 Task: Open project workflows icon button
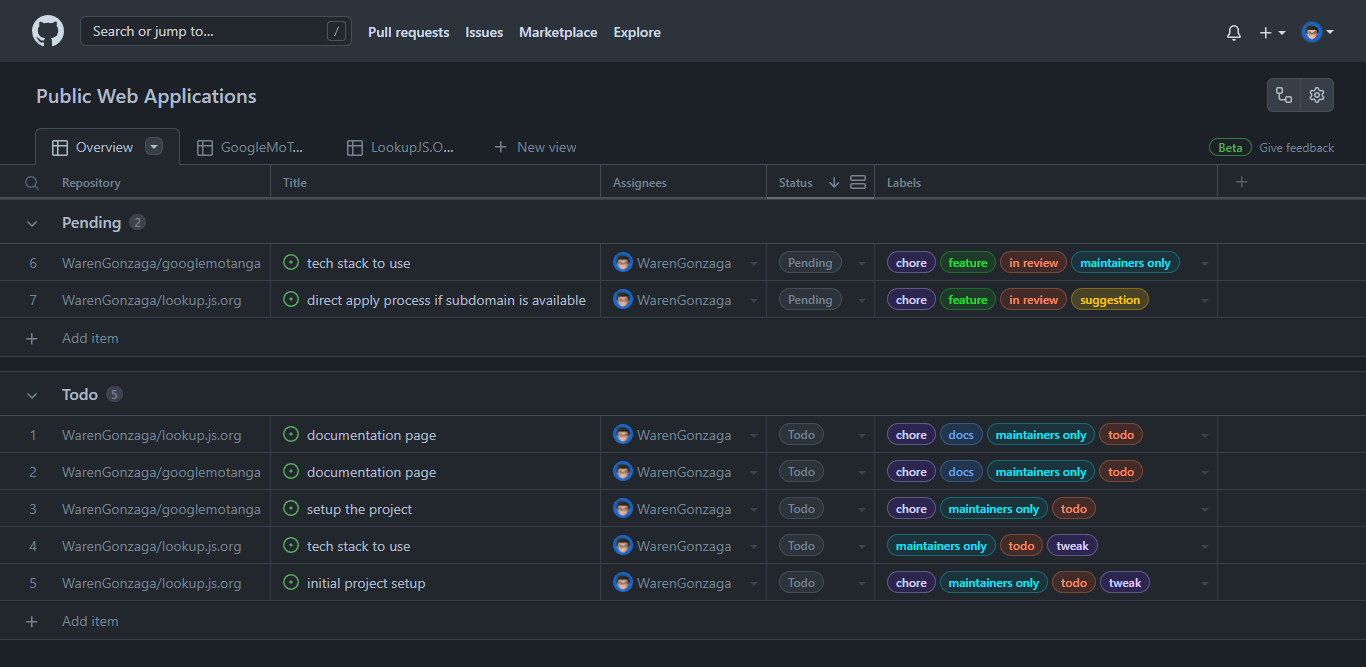1284,95
